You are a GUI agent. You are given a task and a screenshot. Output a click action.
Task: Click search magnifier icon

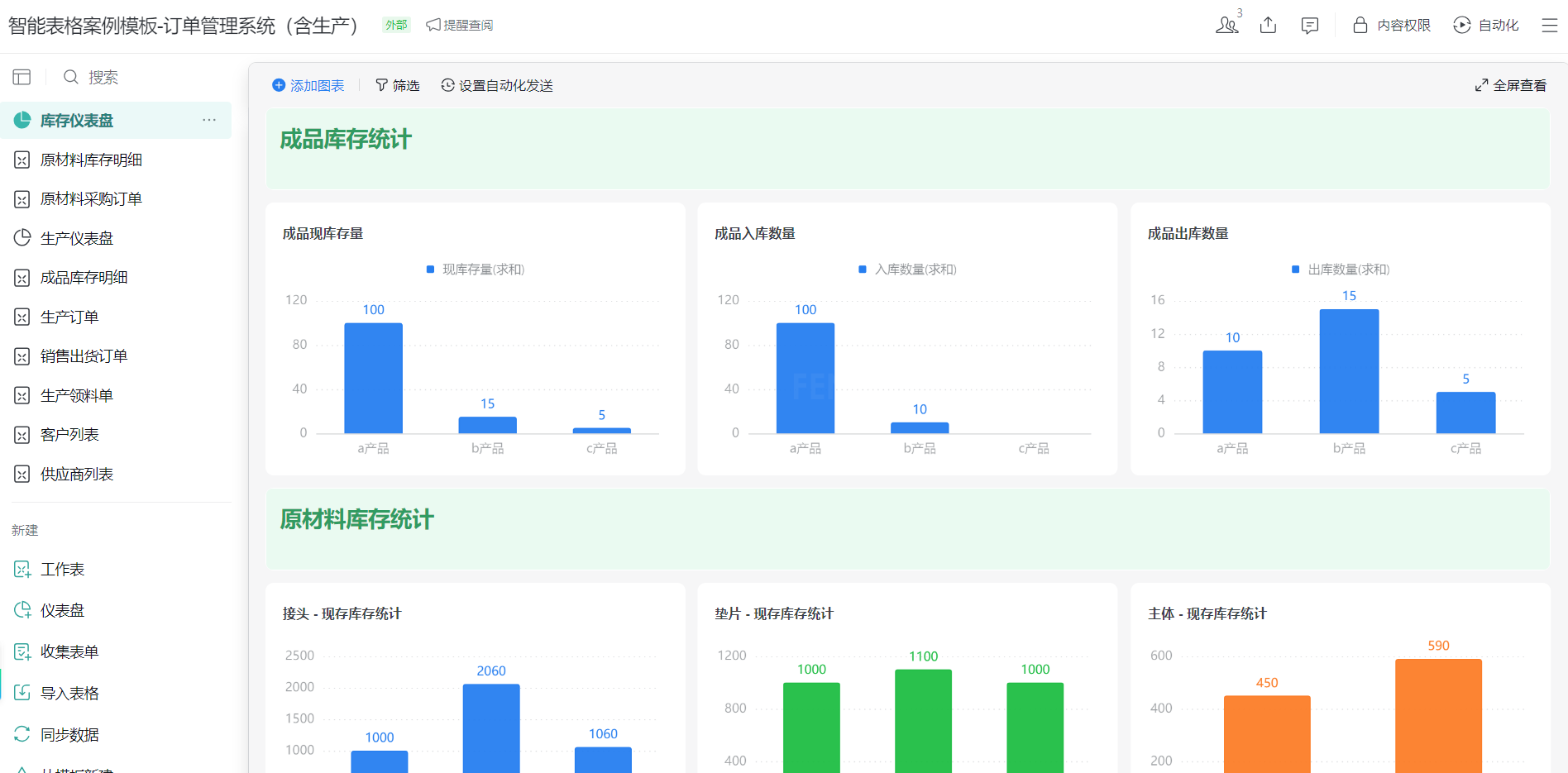[x=71, y=77]
